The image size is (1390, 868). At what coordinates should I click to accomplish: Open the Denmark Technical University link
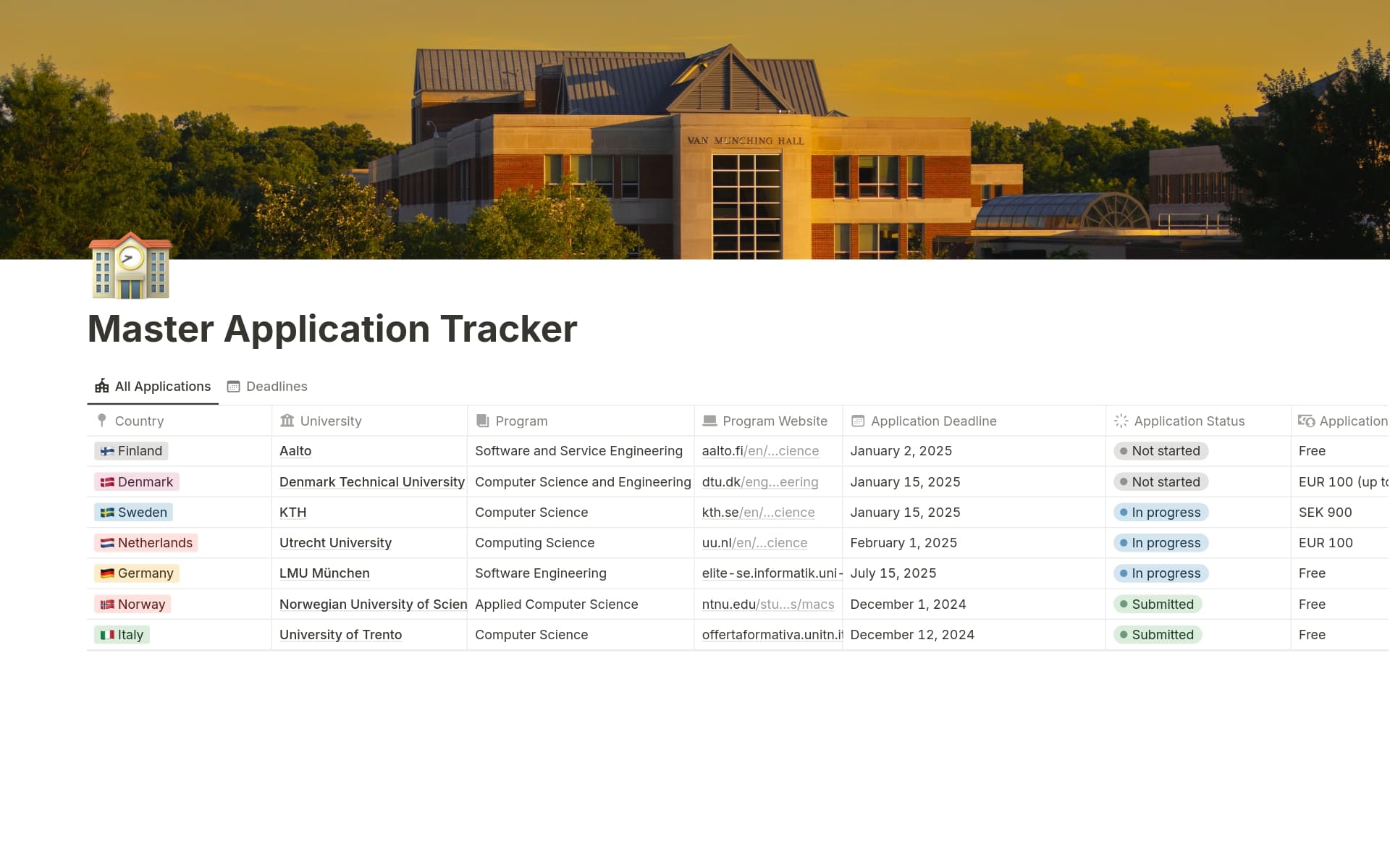tap(371, 481)
